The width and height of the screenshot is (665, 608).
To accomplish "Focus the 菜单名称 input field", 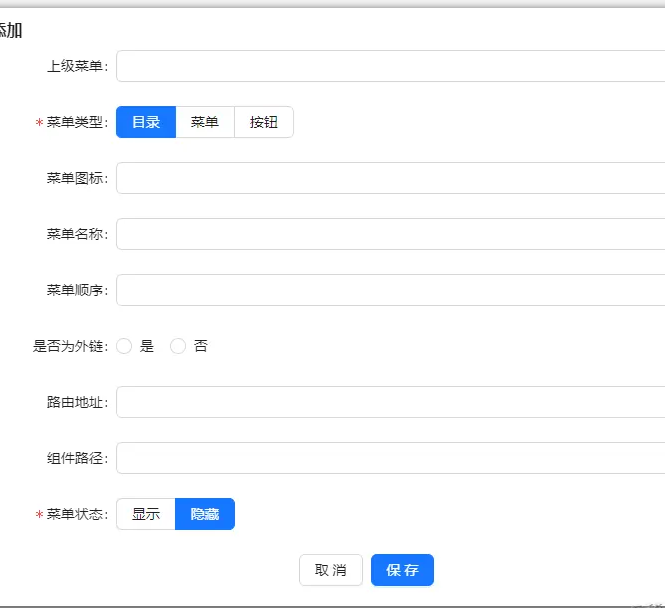I will pyautogui.click(x=390, y=234).
